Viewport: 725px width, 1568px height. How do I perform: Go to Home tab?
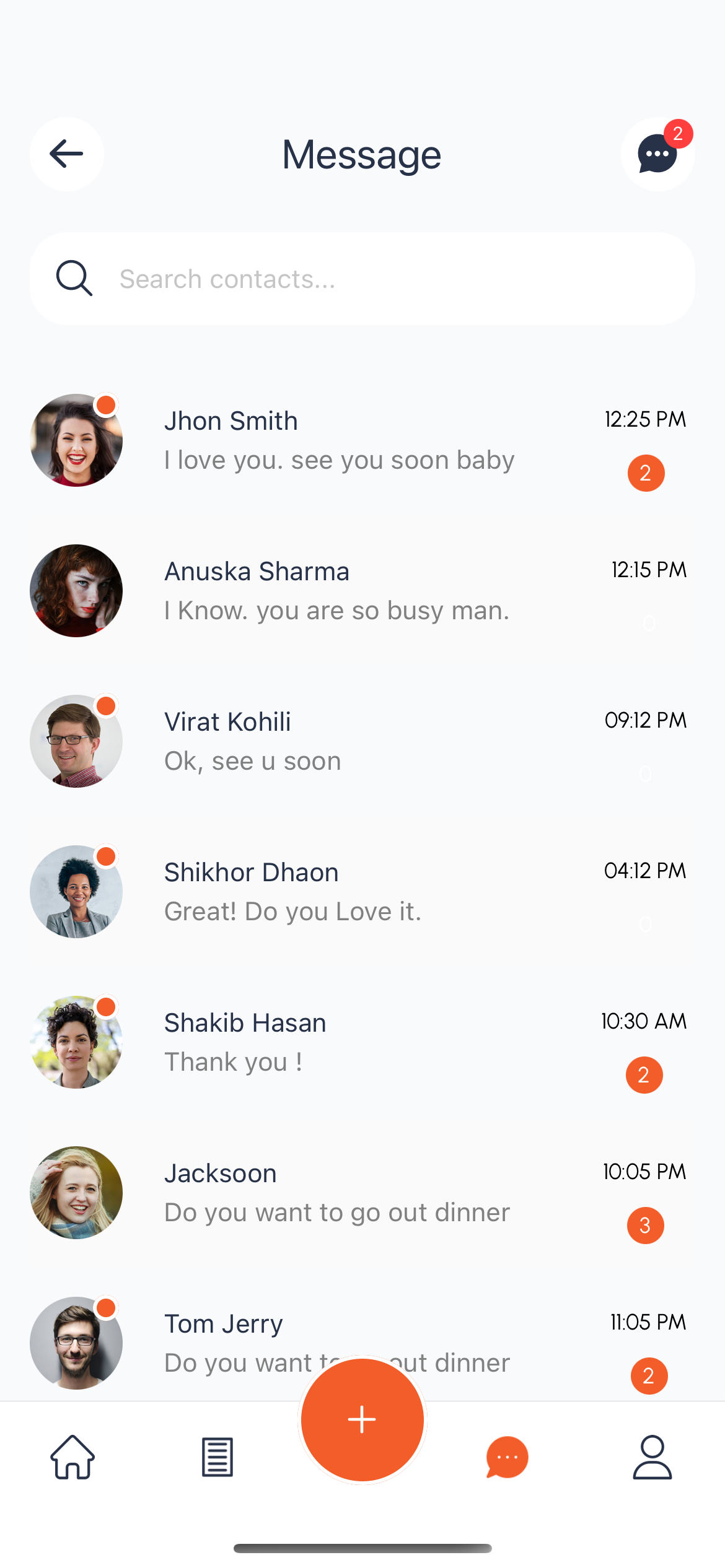[72, 1457]
